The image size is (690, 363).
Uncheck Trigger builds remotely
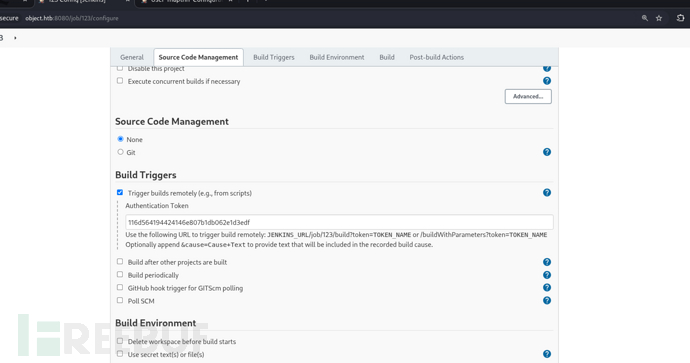[x=120, y=193]
